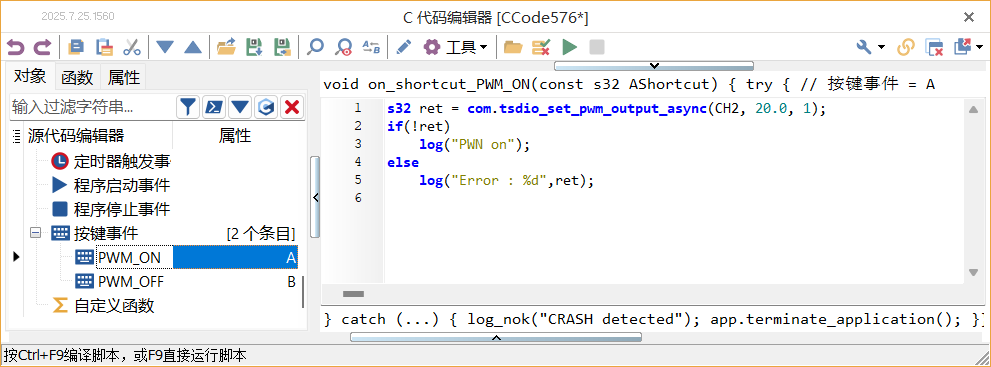Switch to the 对象 tab

pos(30,76)
